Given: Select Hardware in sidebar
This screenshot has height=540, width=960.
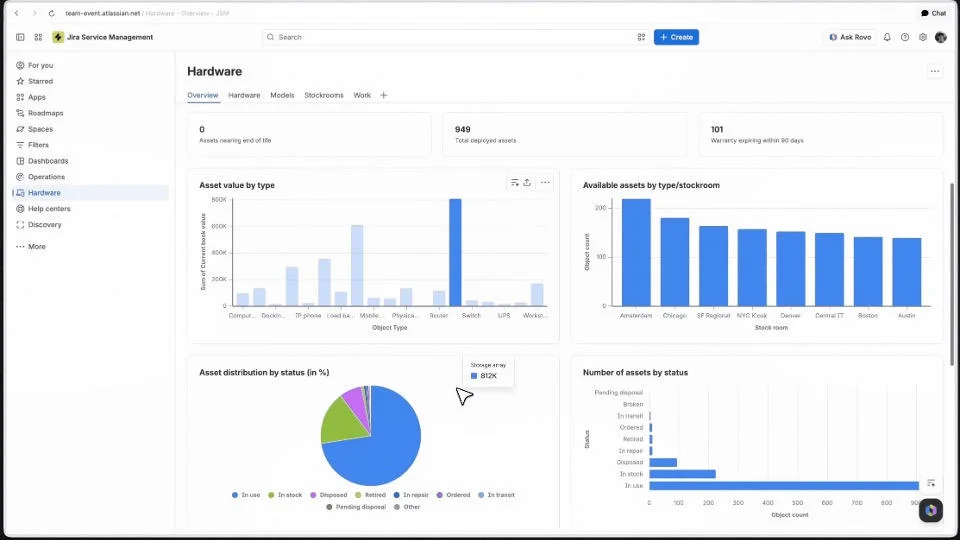Looking at the screenshot, I should click(x=91, y=193).
